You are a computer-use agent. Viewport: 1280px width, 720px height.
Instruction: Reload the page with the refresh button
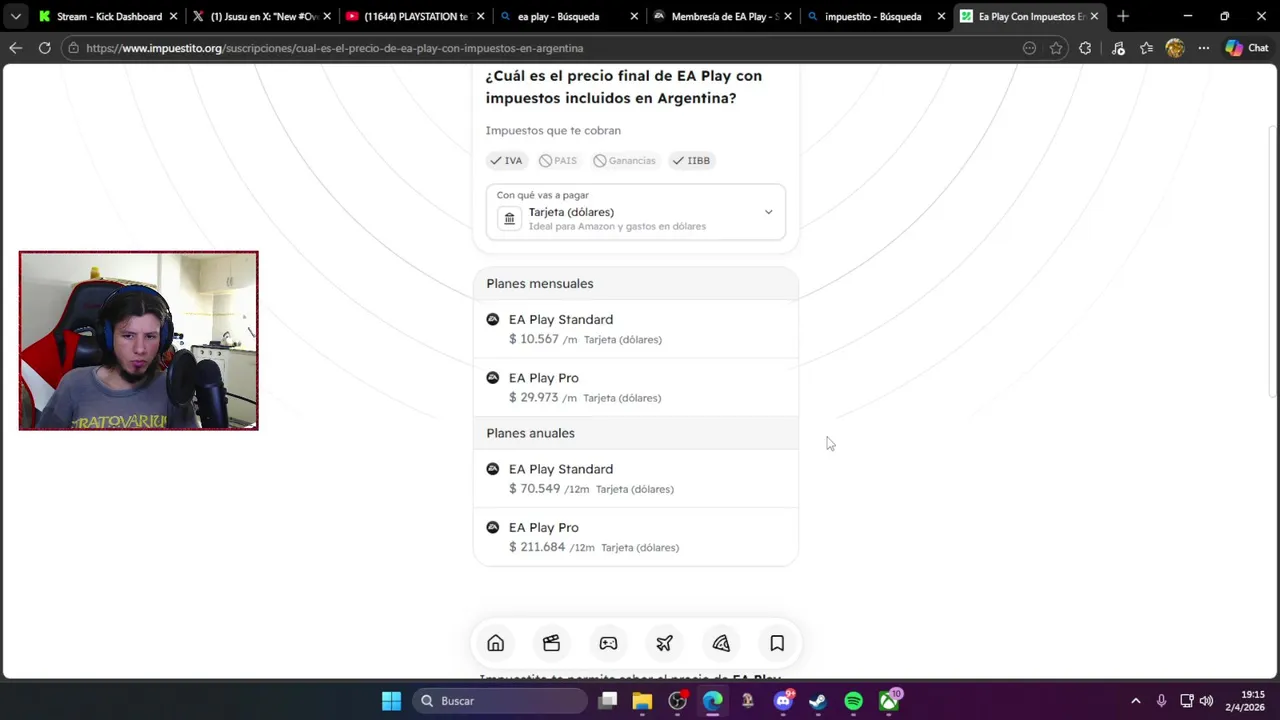pos(44,48)
